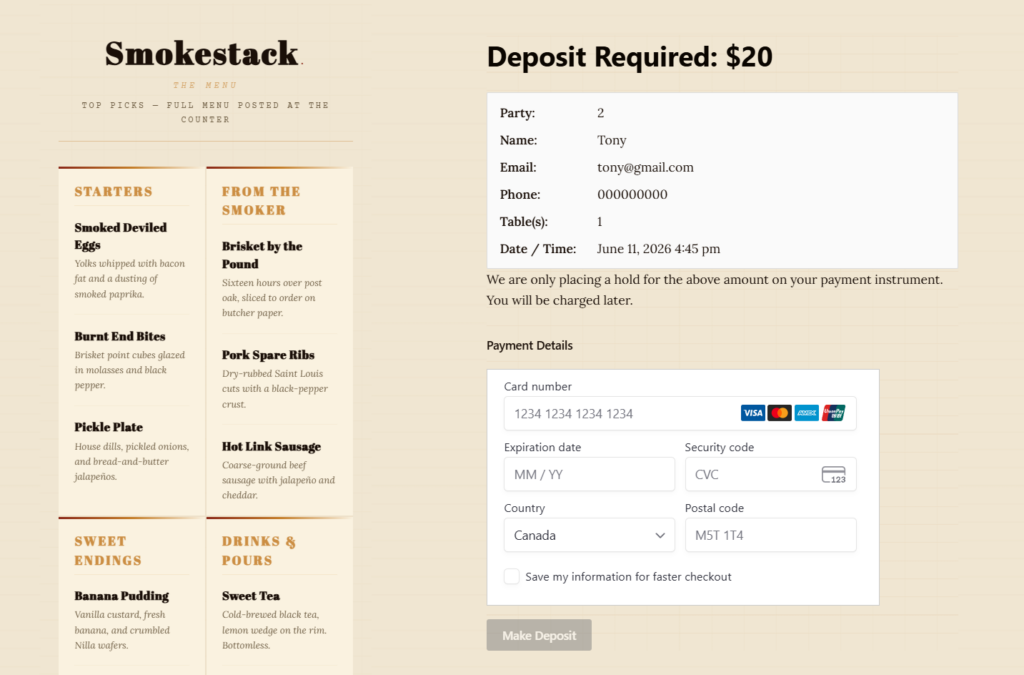Image resolution: width=1024 pixels, height=675 pixels.
Task: Click the date value June 11, 2026 4:45 pm
Action: point(658,249)
